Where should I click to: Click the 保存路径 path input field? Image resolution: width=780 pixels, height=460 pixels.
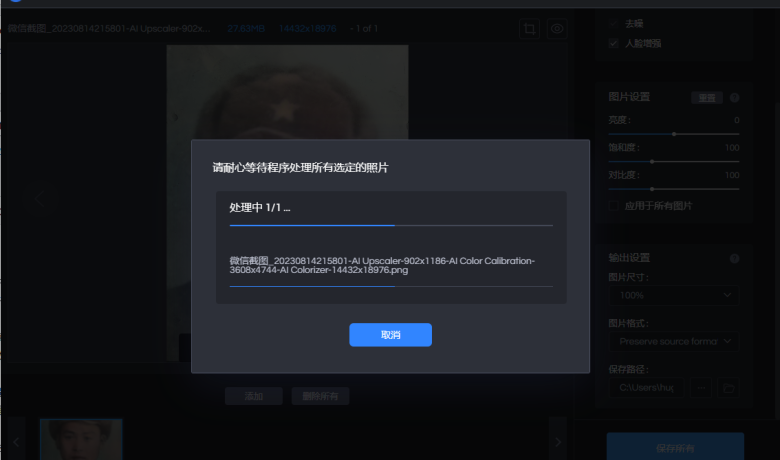point(646,387)
